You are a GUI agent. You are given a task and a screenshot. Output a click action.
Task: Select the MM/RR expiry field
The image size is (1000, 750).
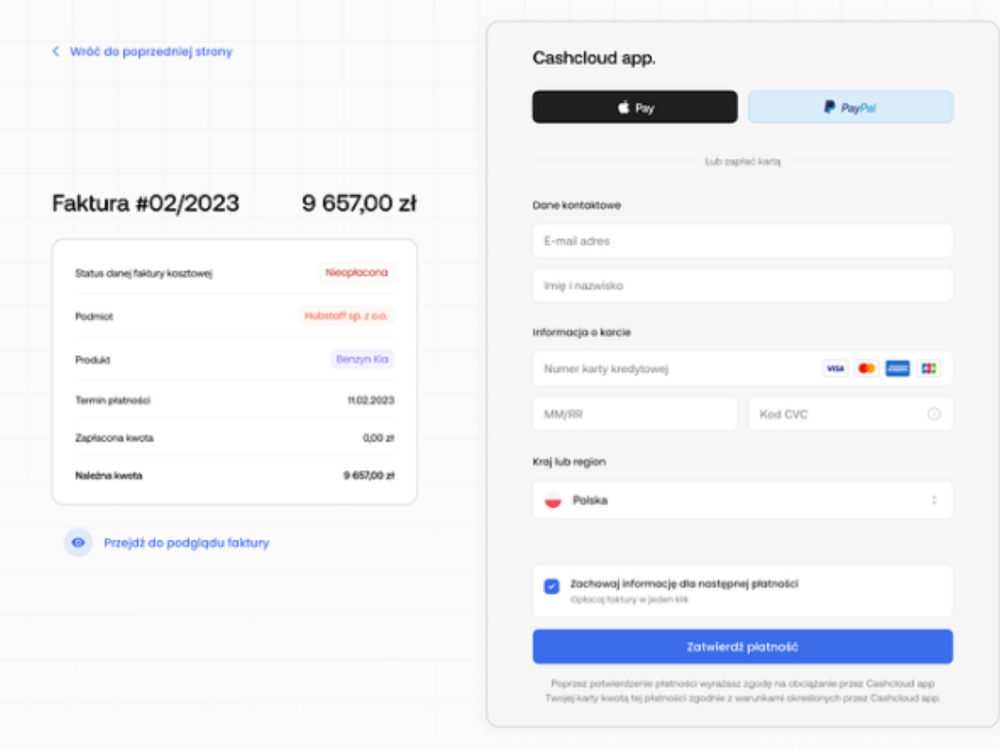(635, 415)
